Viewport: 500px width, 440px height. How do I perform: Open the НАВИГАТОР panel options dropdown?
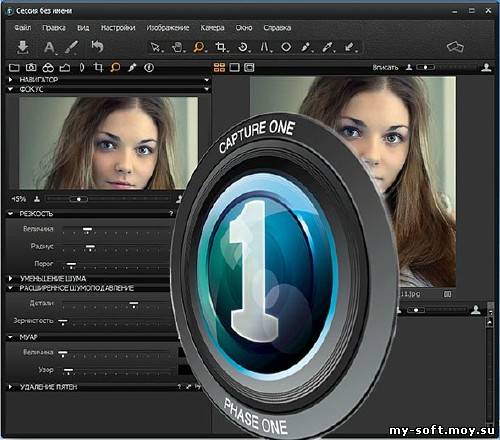pos(206,80)
